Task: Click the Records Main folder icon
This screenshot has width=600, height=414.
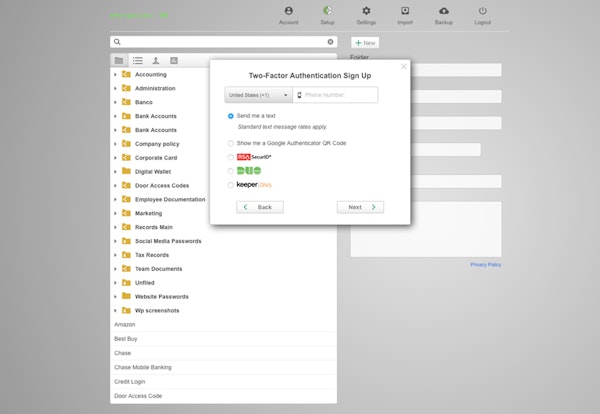Action: click(126, 227)
